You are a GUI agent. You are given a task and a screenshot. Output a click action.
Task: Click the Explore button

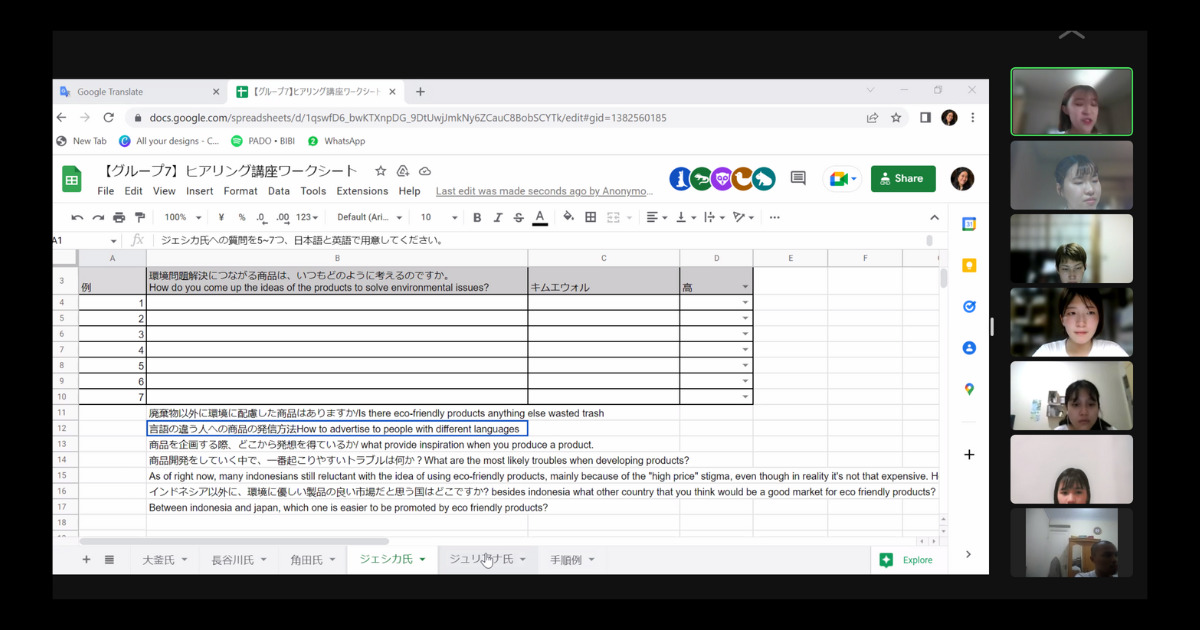coord(906,560)
